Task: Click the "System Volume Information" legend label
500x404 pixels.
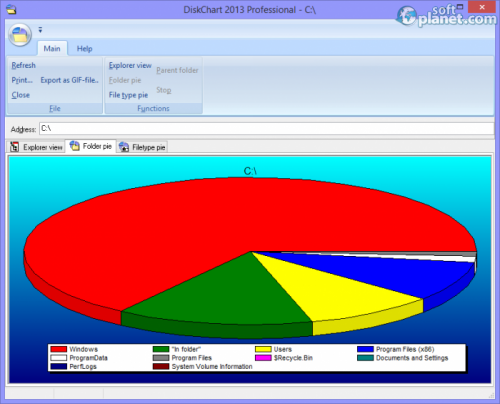Action: pyautogui.click(x=212, y=367)
